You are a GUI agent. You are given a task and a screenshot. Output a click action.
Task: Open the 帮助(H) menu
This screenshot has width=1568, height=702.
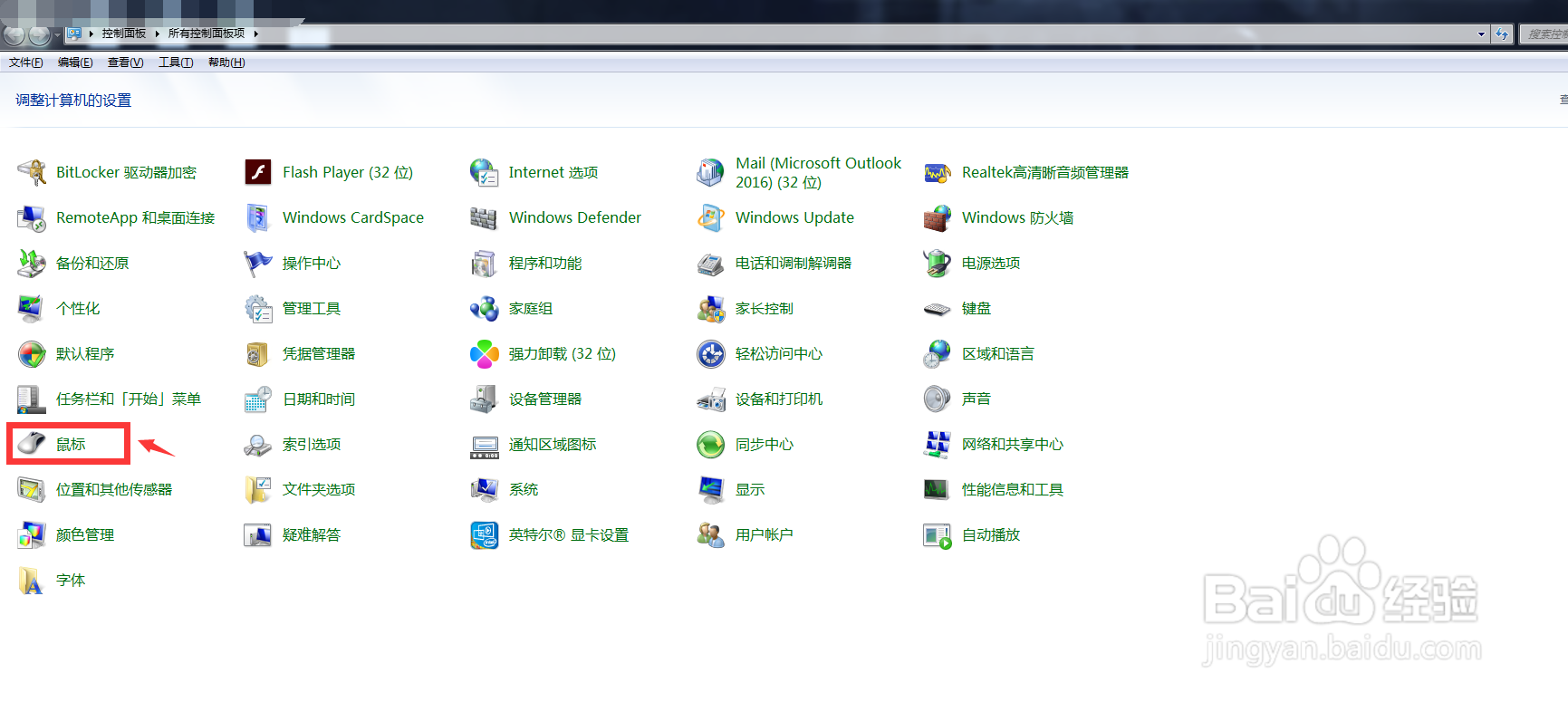(x=226, y=63)
